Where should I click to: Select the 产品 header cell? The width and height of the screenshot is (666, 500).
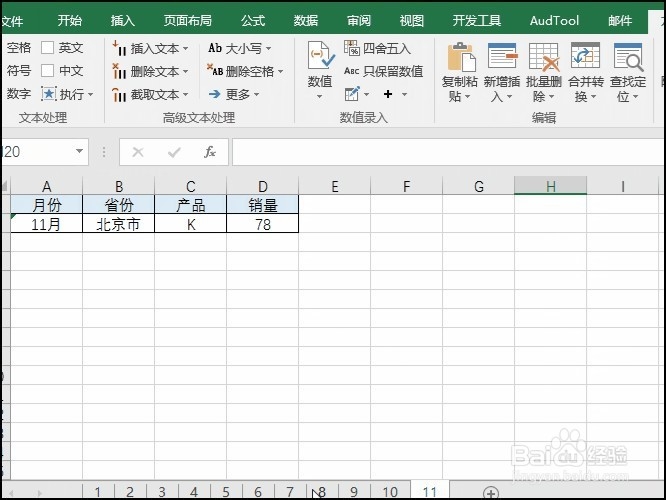[x=191, y=205]
